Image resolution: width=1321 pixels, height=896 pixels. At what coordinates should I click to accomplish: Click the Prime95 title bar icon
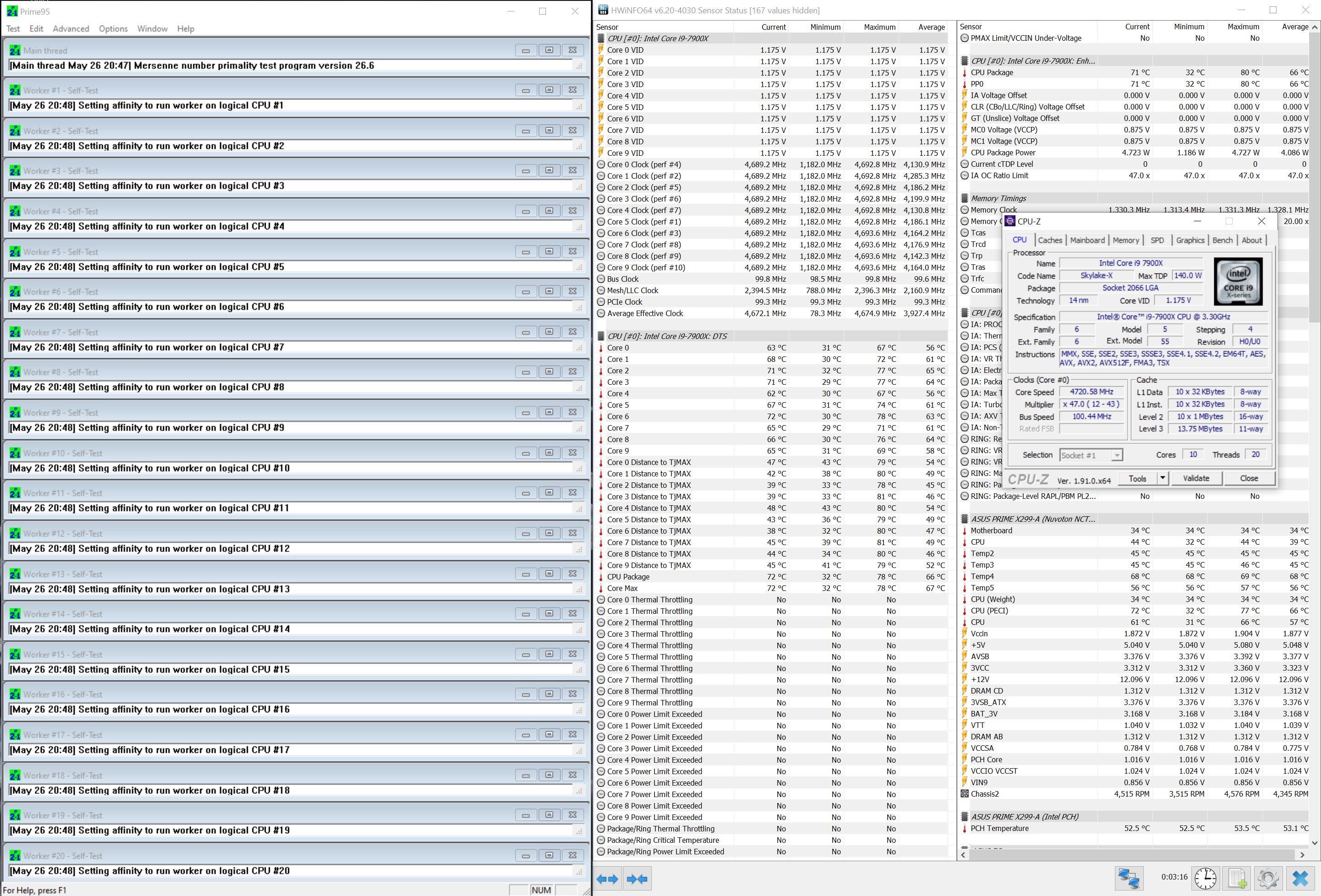pyautogui.click(x=12, y=11)
